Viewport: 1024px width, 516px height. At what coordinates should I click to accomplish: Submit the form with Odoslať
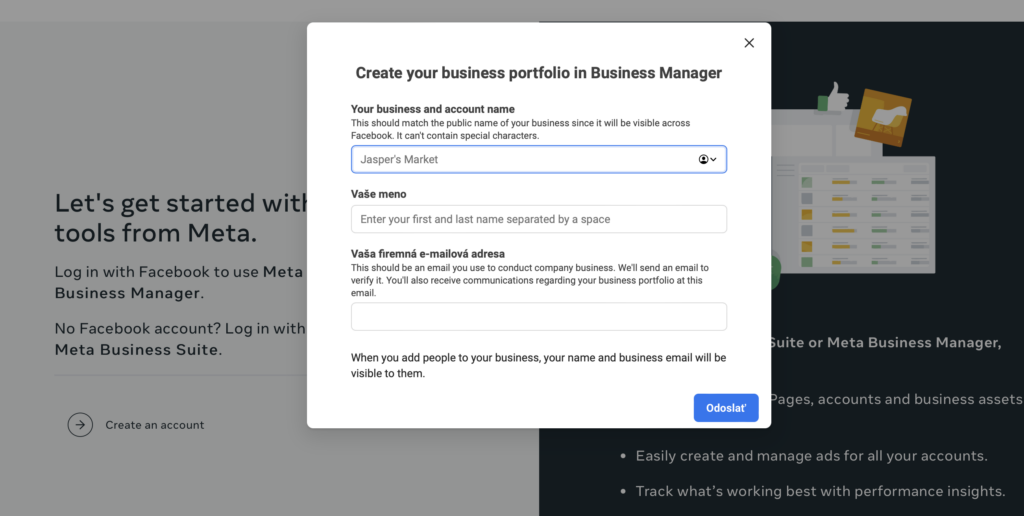pyautogui.click(x=726, y=408)
